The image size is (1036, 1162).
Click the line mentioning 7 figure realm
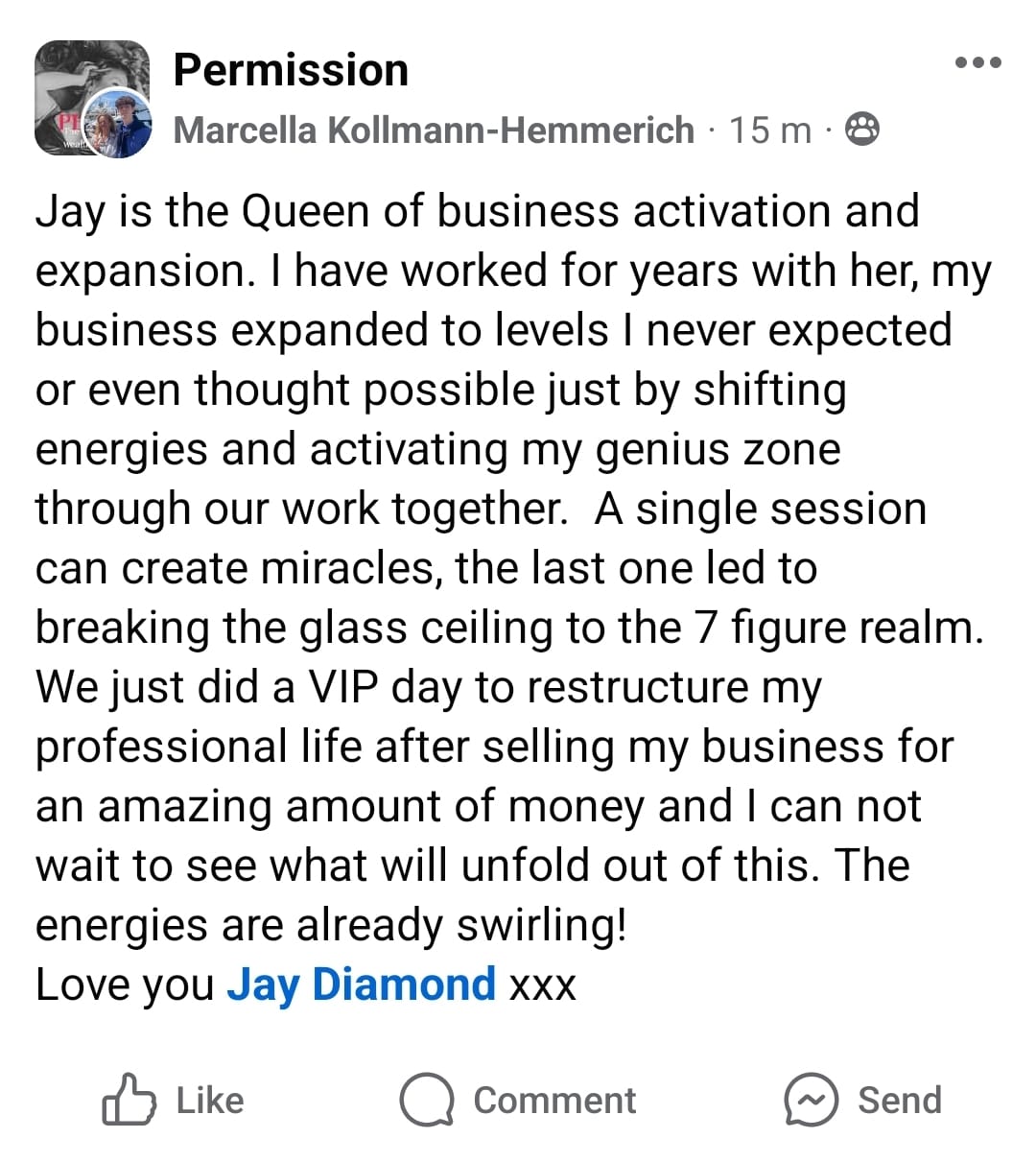click(x=509, y=628)
